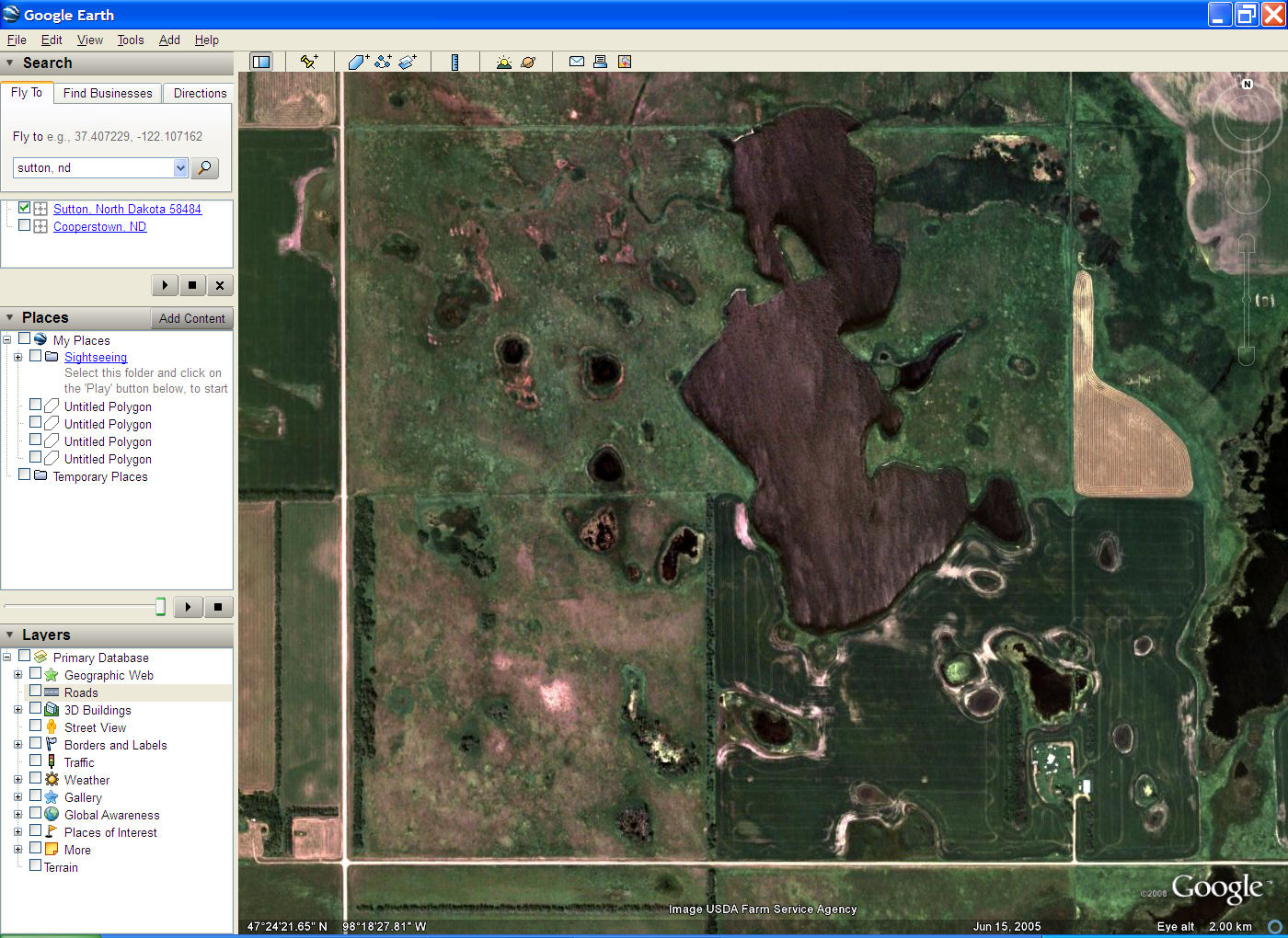This screenshot has width=1288, height=938.
Task: Click the compass North indicator
Action: click(x=1248, y=84)
